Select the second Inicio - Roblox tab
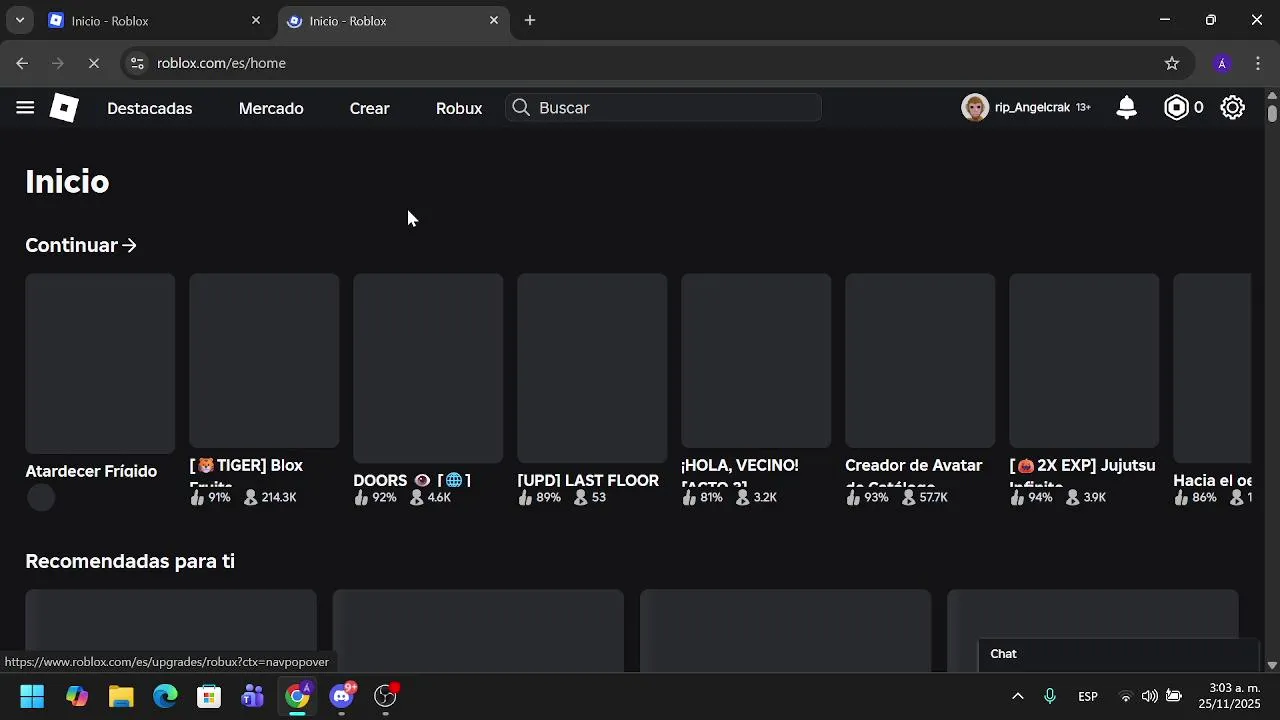This screenshot has height=720, width=1280. [393, 20]
